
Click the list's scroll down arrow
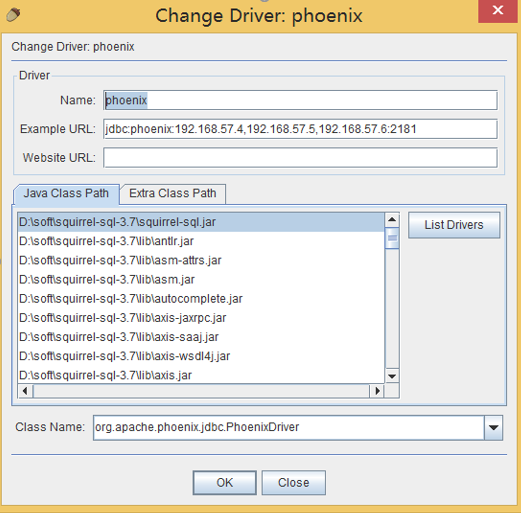tap(392, 376)
